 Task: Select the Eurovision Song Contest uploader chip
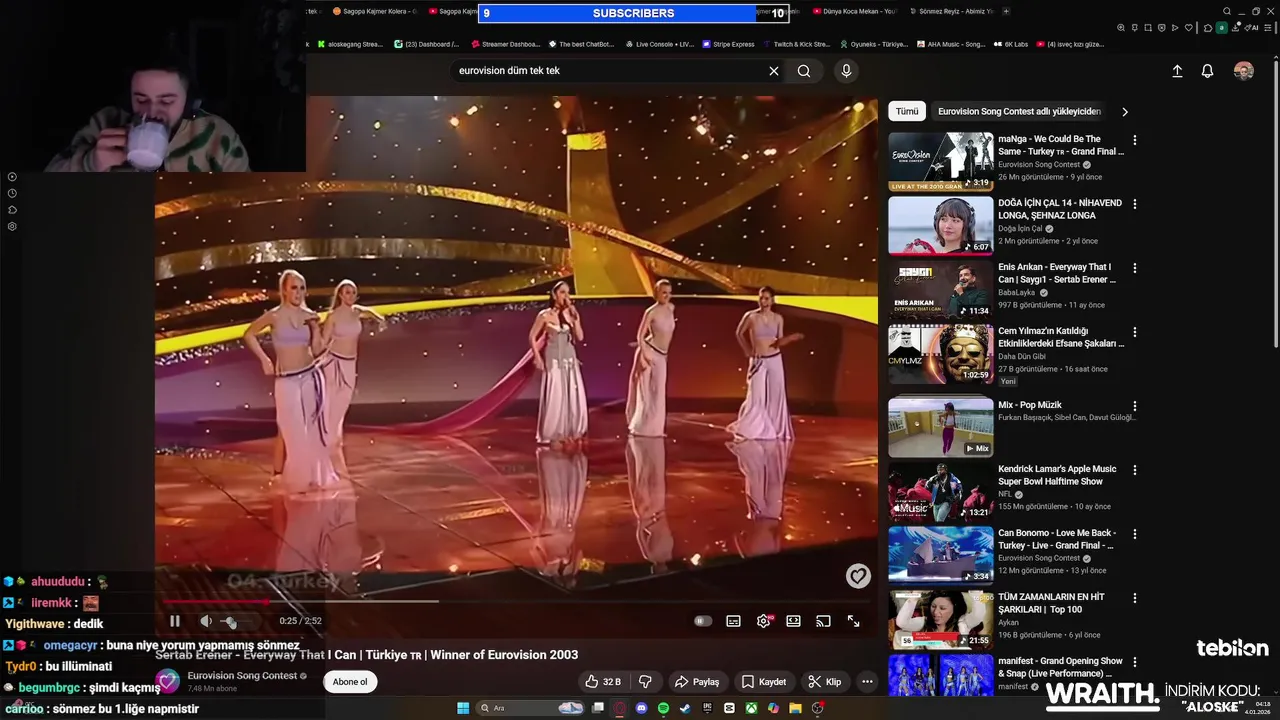pyautogui.click(x=1019, y=112)
